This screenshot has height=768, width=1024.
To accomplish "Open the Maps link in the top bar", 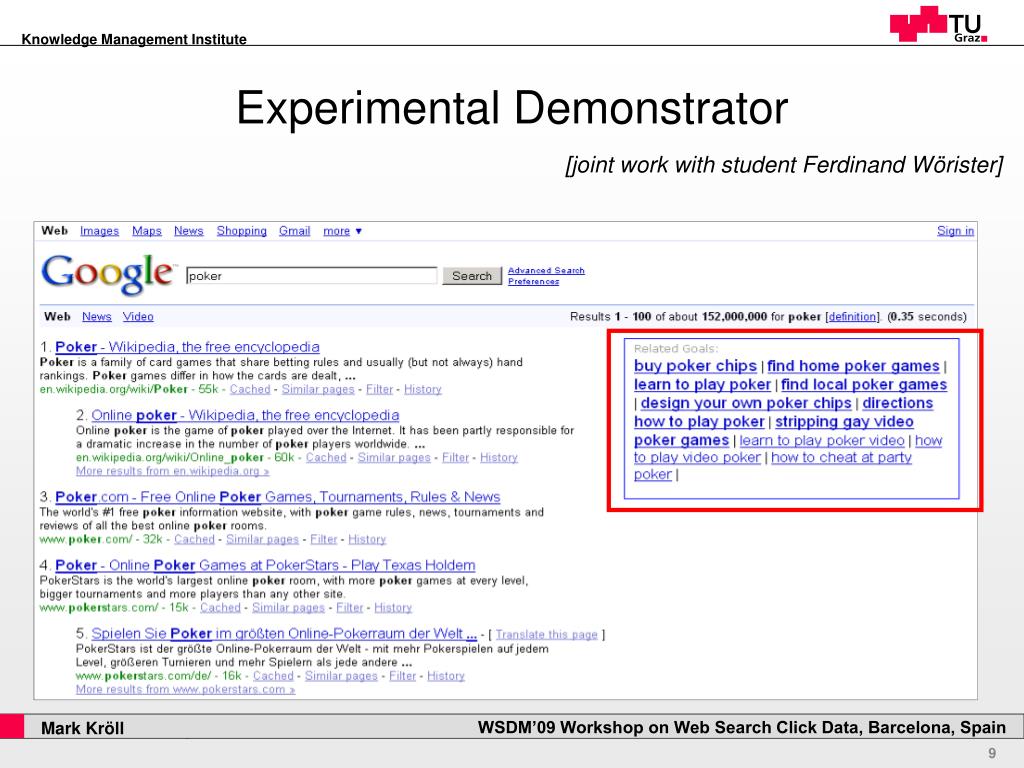I will [x=146, y=231].
